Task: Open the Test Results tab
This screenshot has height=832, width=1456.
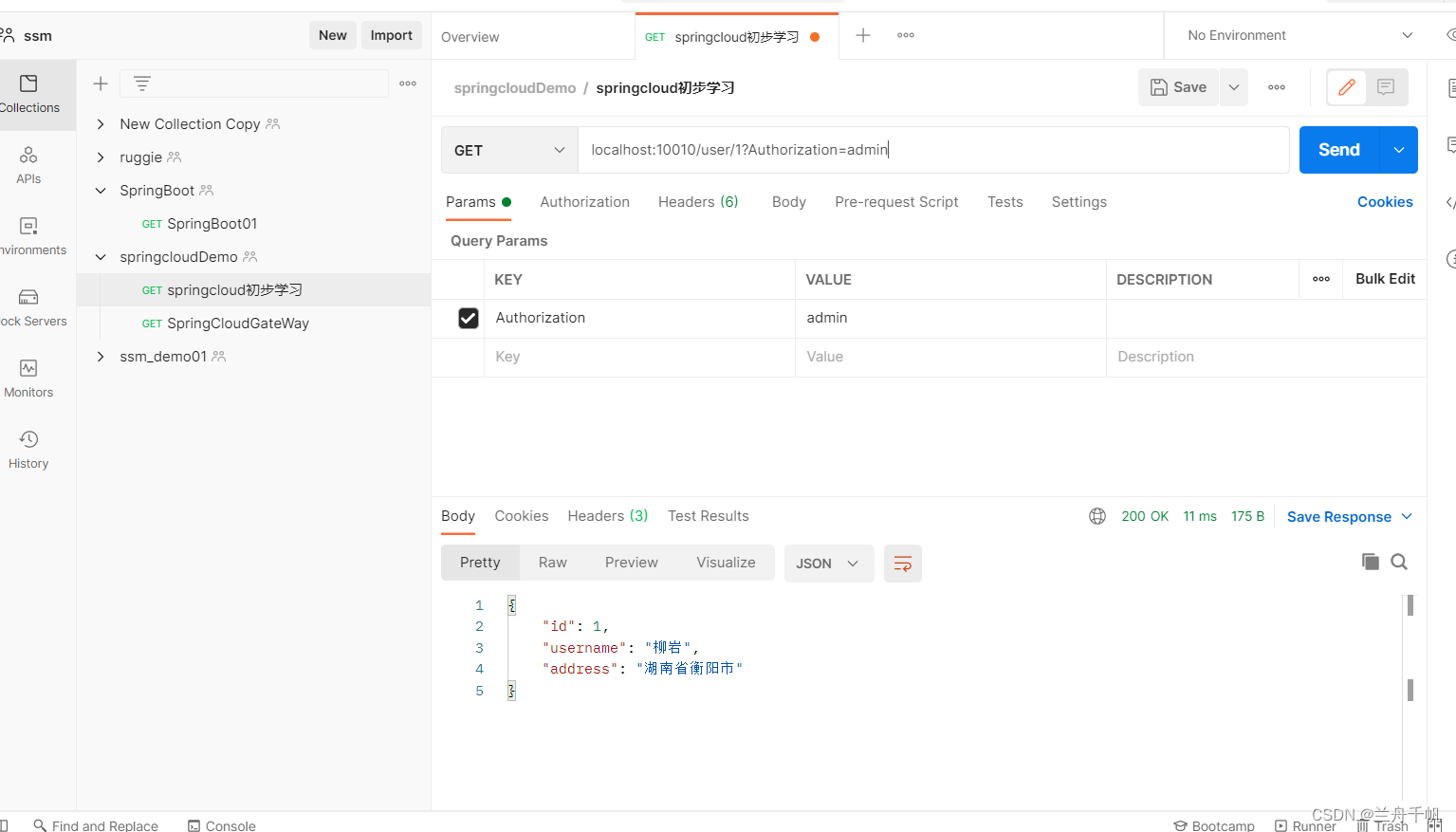Action: click(x=708, y=516)
